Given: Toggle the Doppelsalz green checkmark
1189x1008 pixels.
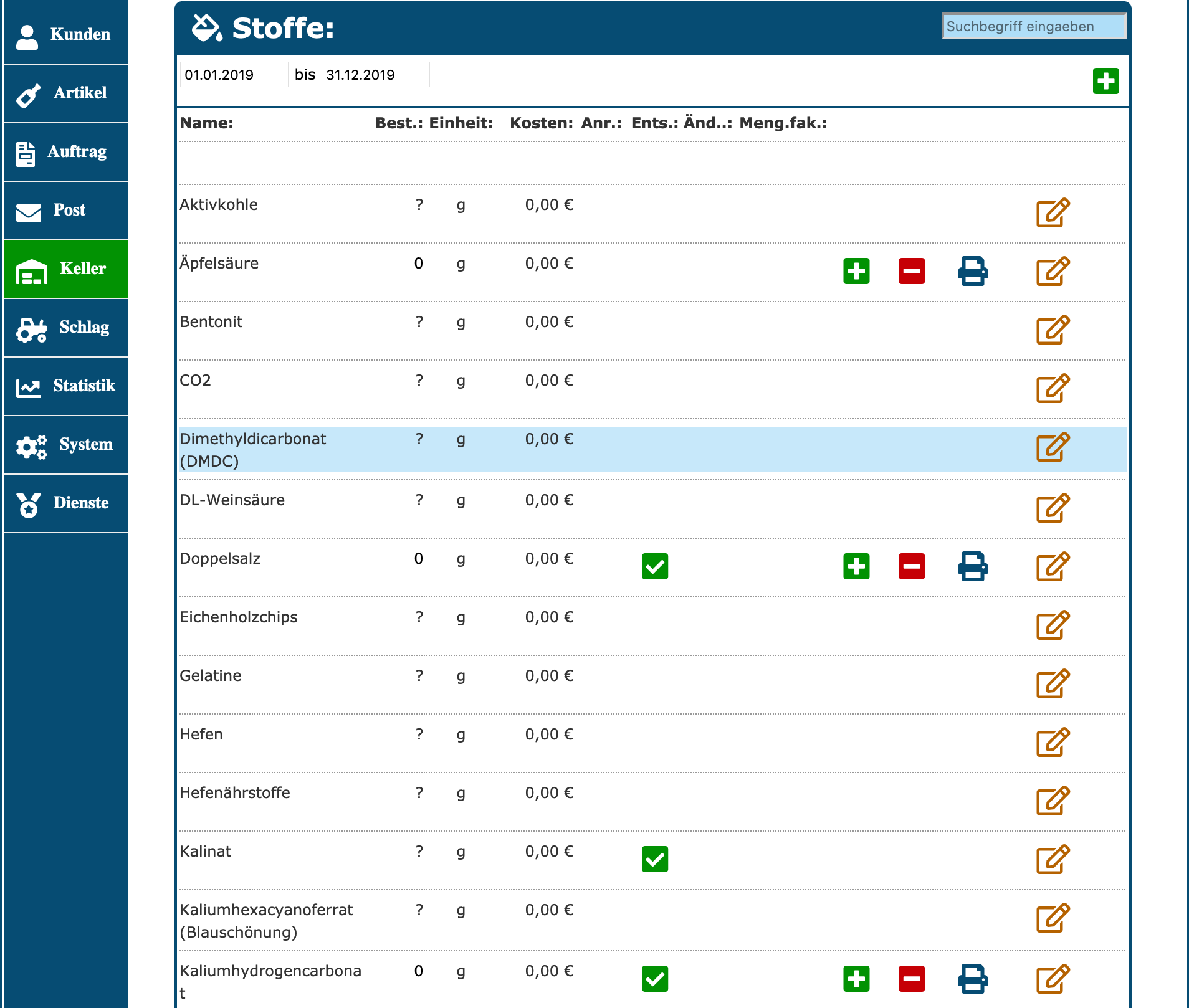Looking at the screenshot, I should (x=654, y=567).
